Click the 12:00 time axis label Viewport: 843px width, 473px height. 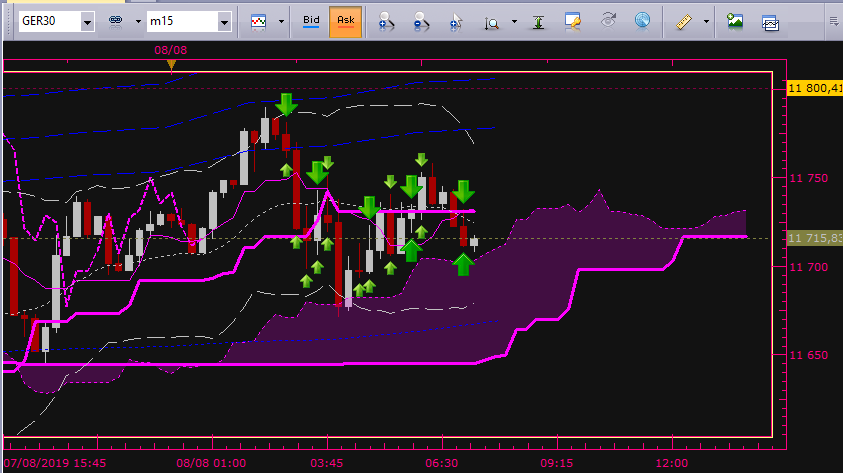coord(671,463)
